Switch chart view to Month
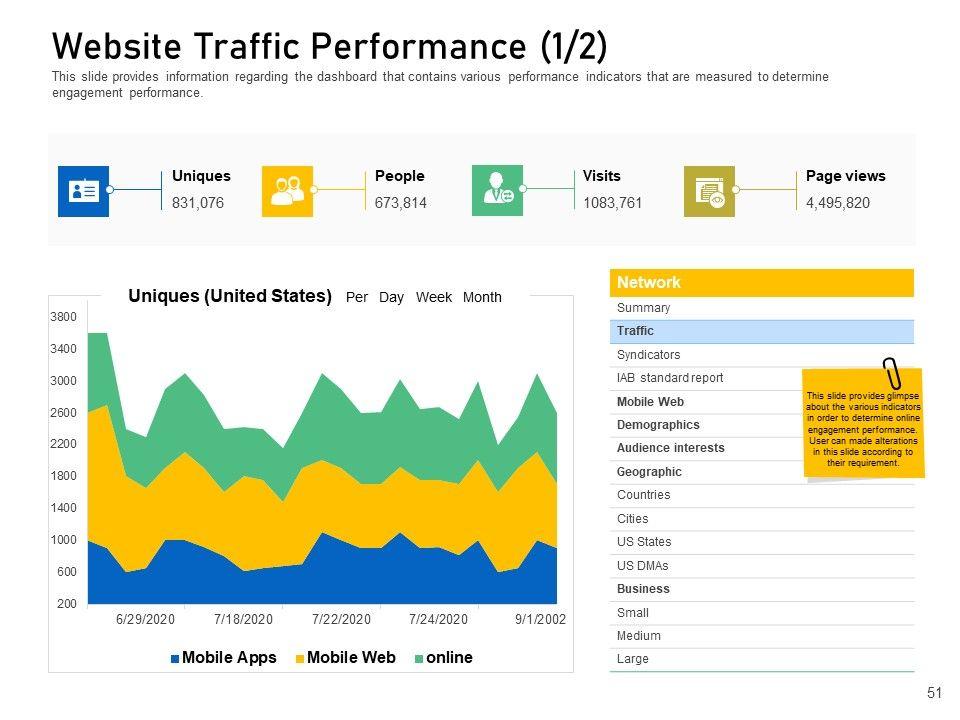 [x=482, y=298]
